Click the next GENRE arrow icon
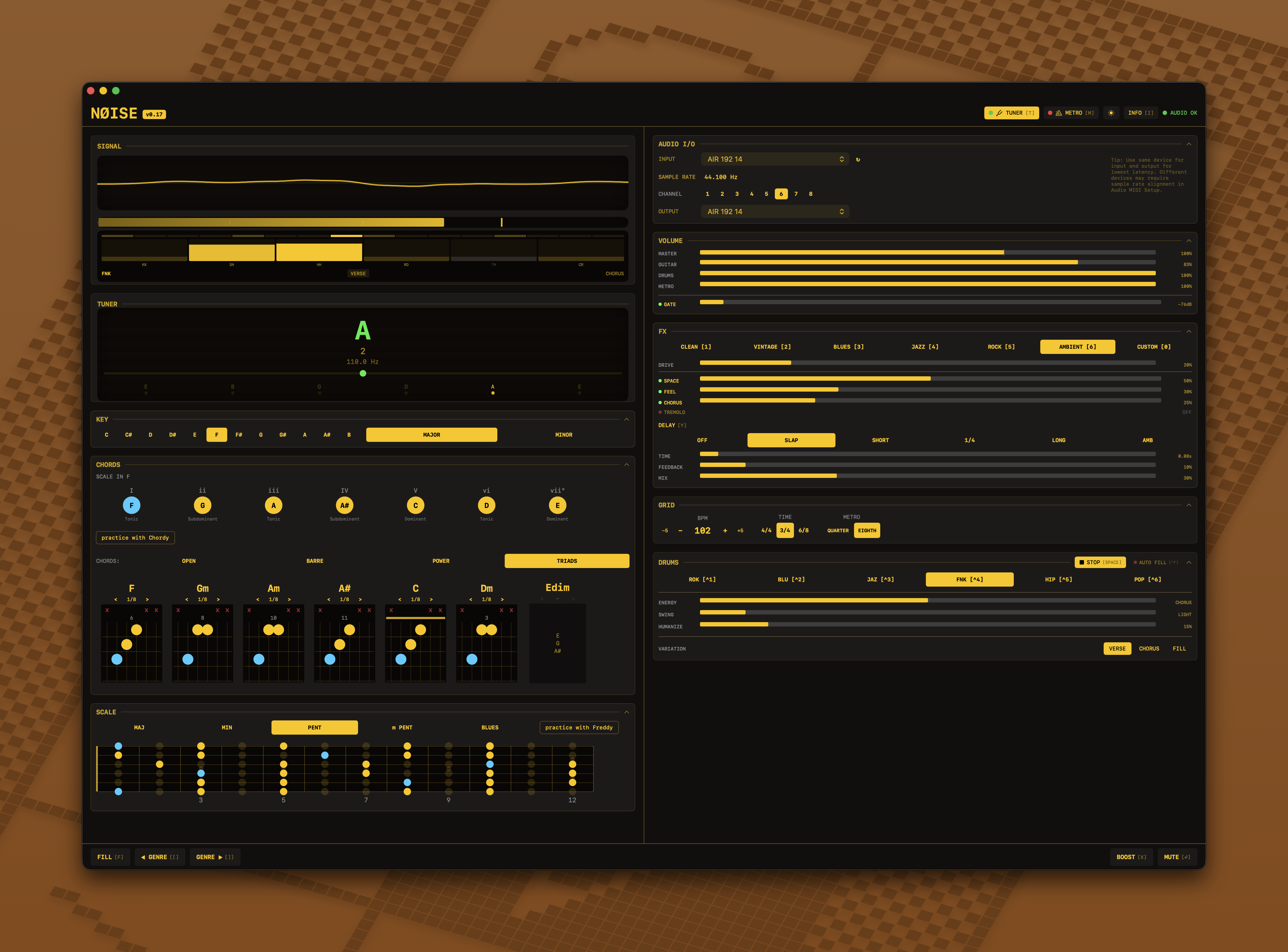 pos(221,857)
